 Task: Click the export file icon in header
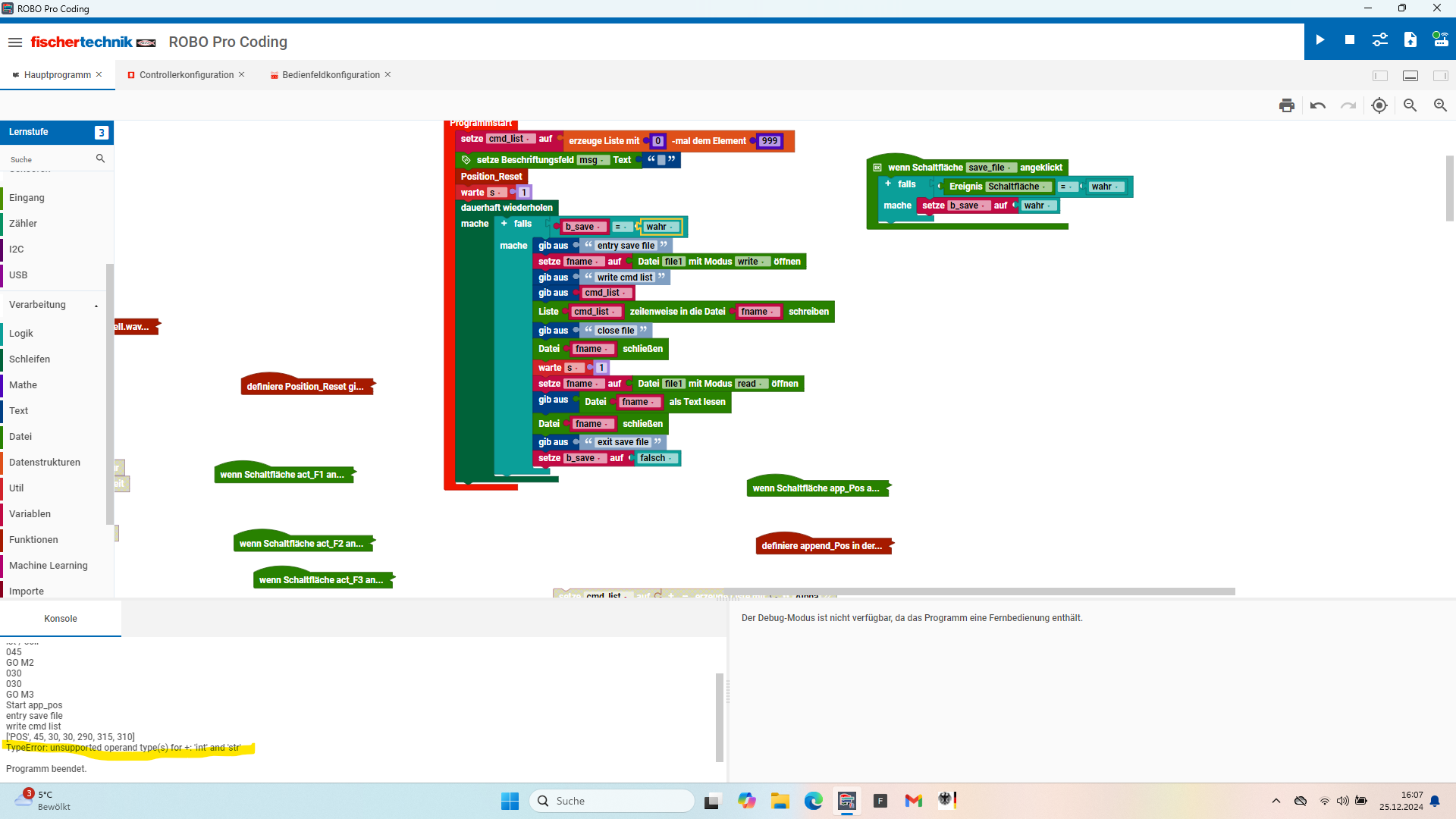[x=1410, y=40]
